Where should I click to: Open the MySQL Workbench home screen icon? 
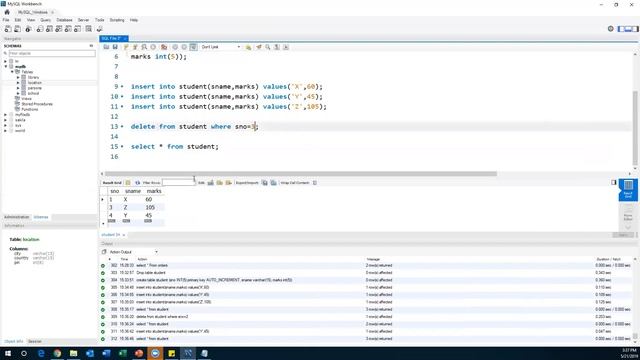click(7, 12)
